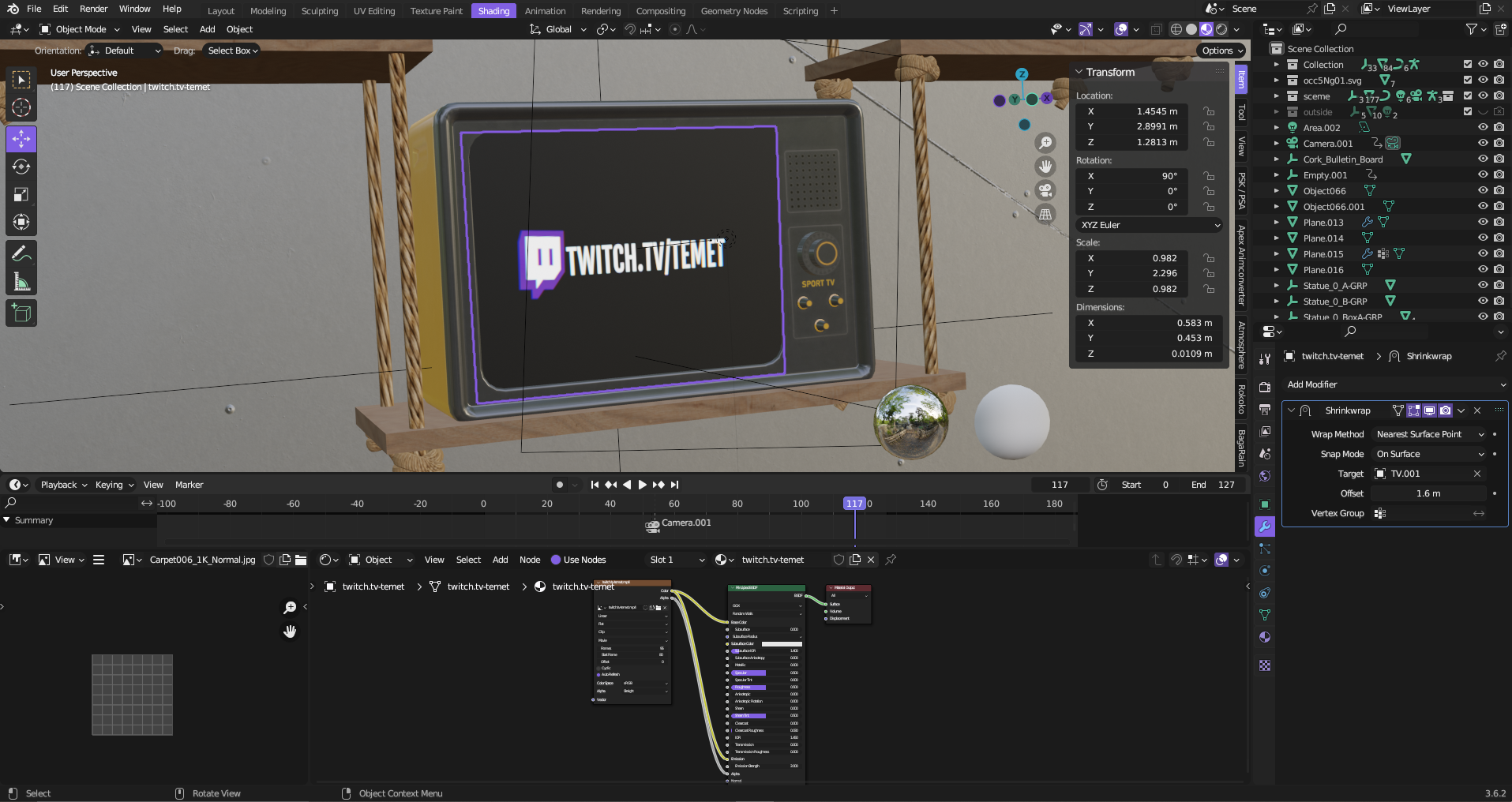
Task: Jump to timeline end frame
Action: click(x=674, y=485)
